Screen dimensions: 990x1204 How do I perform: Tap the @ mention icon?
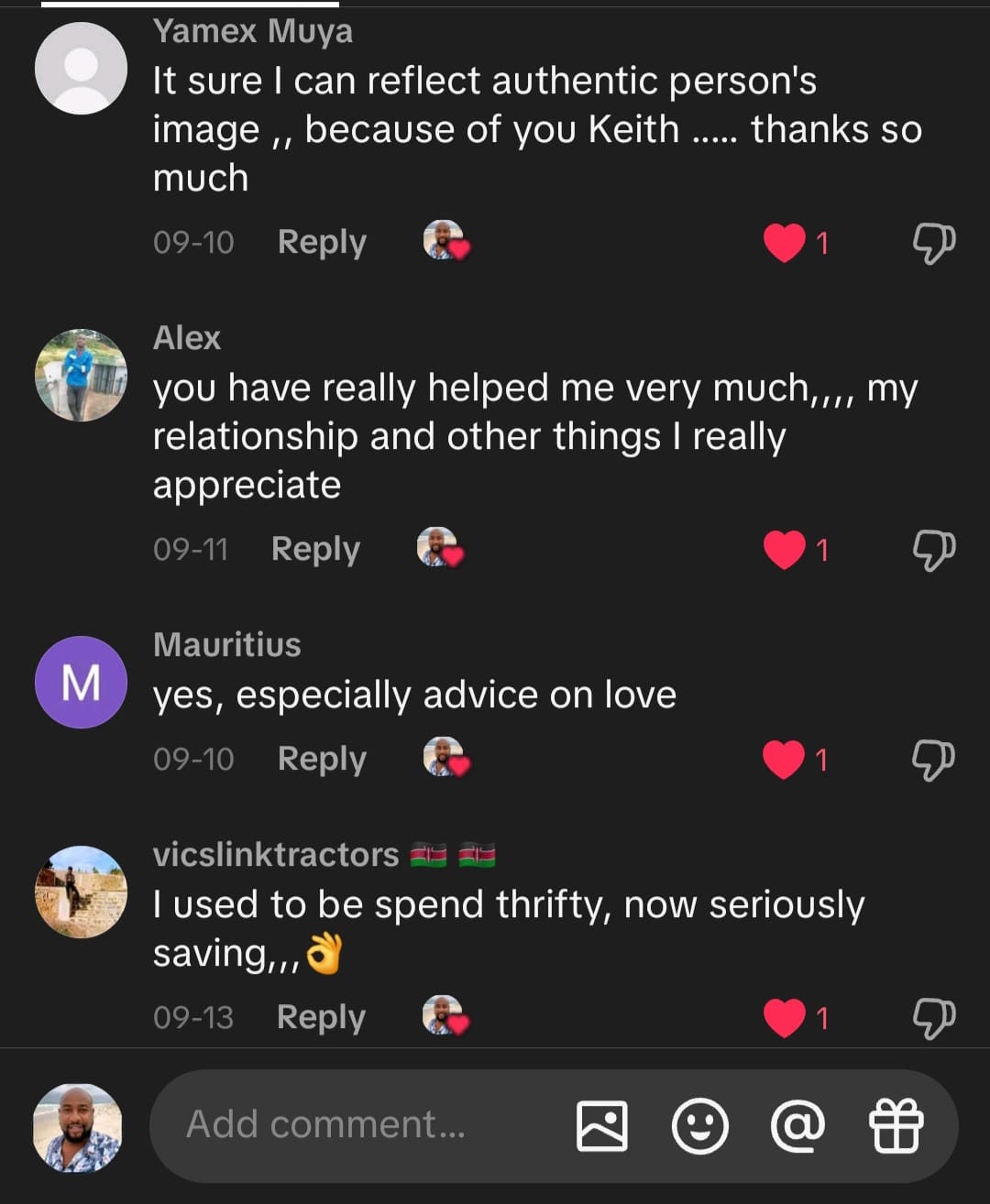797,1125
